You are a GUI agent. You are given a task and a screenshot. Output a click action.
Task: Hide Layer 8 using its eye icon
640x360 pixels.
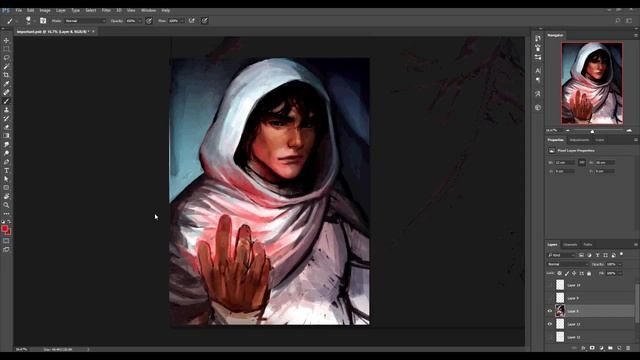[x=550, y=311]
